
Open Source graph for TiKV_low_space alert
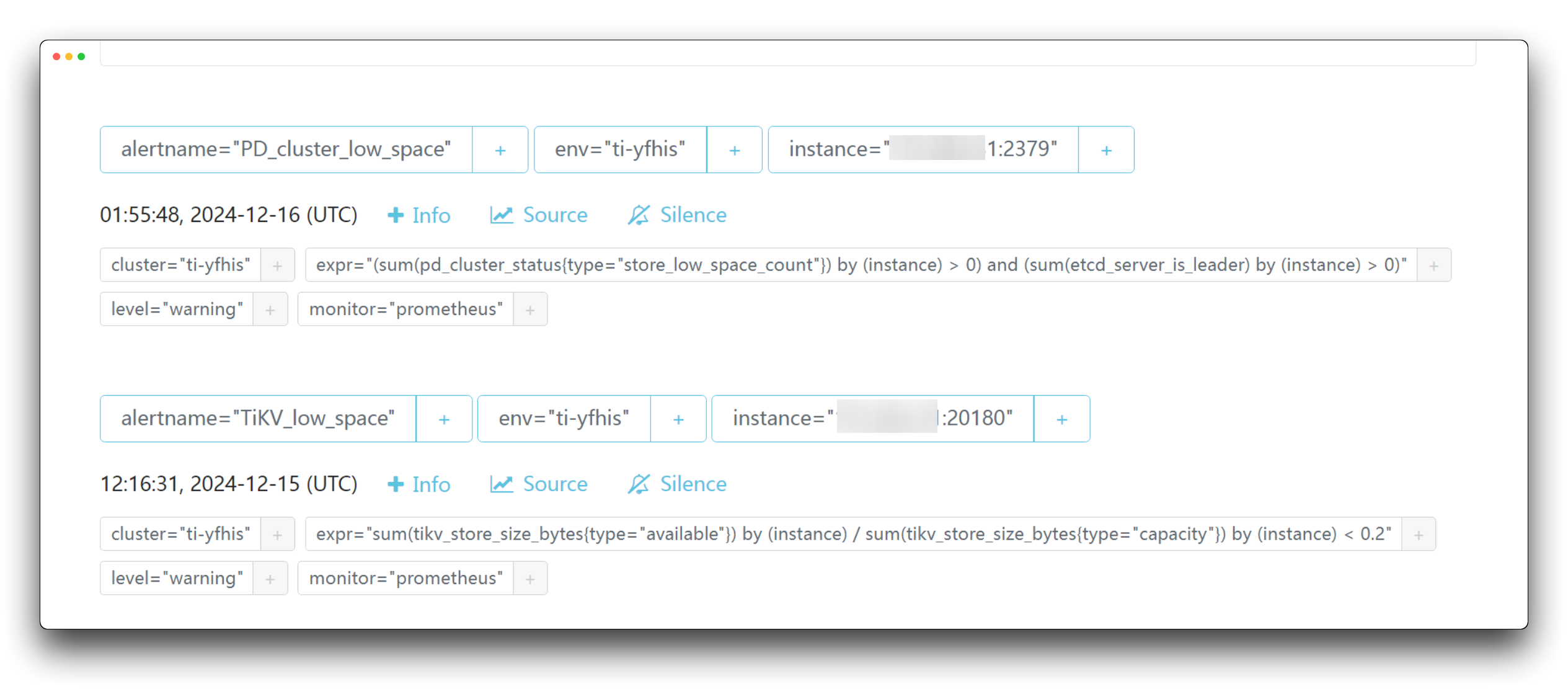click(x=539, y=484)
